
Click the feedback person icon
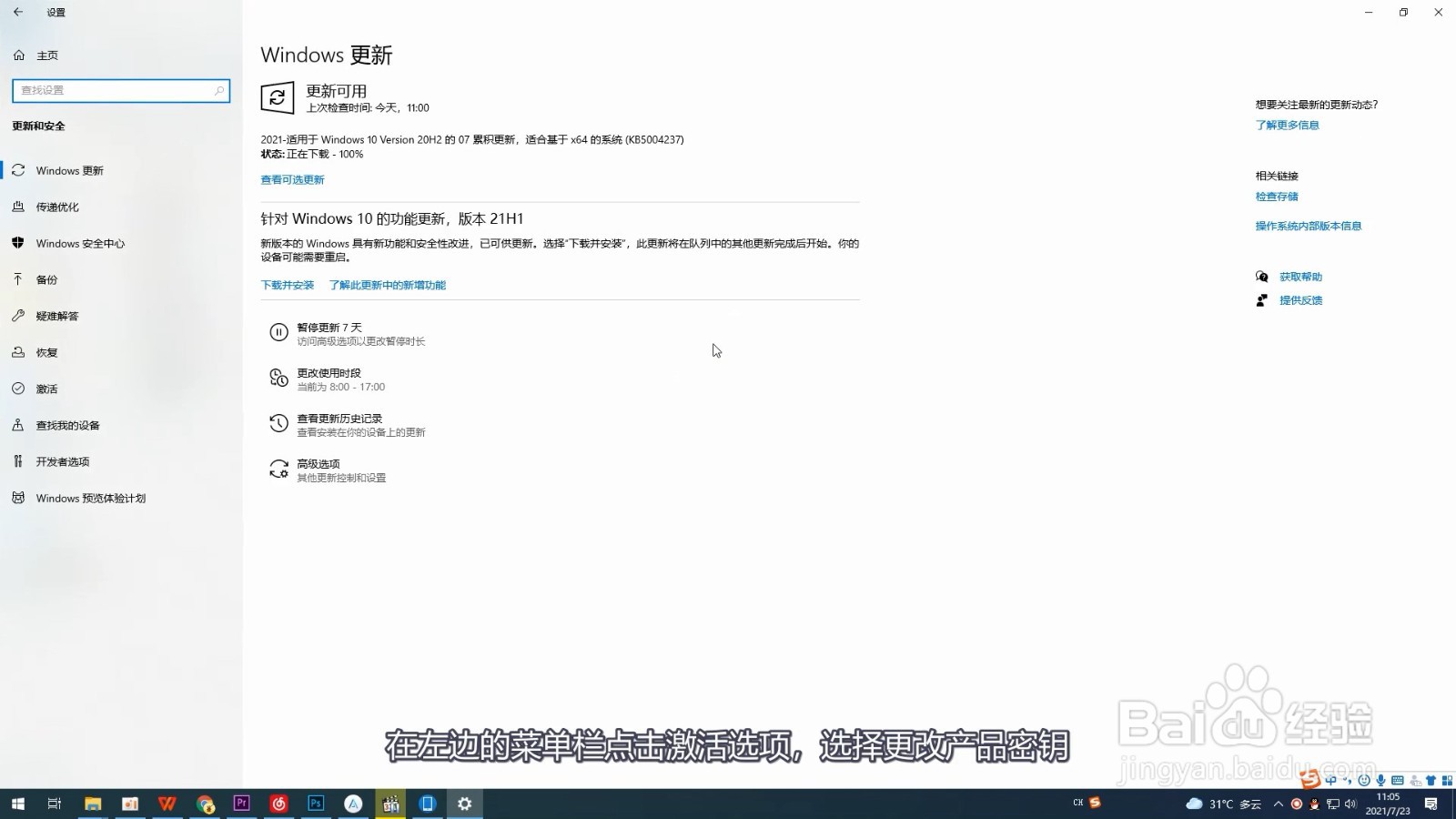[x=1261, y=300]
